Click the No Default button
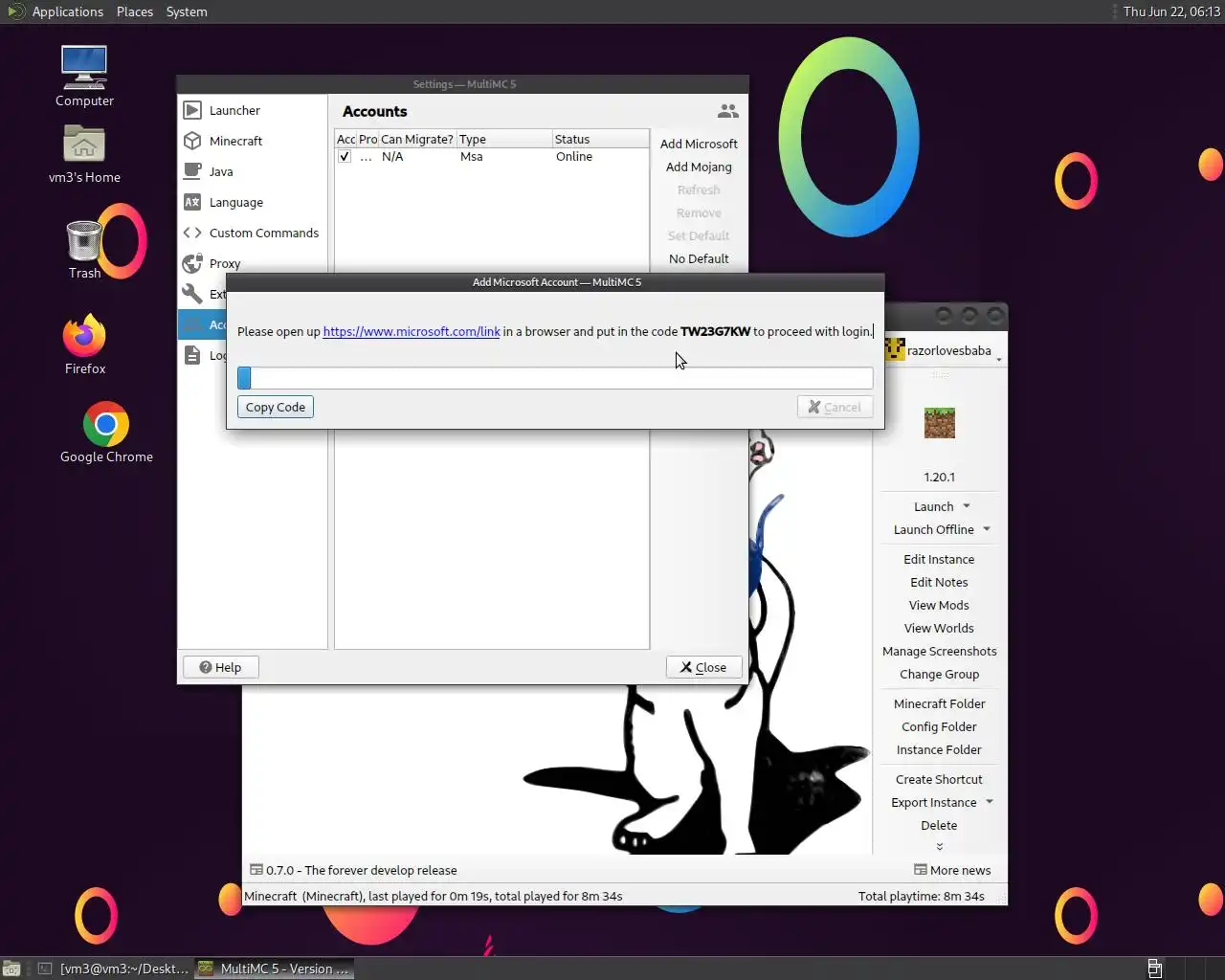 coord(699,258)
